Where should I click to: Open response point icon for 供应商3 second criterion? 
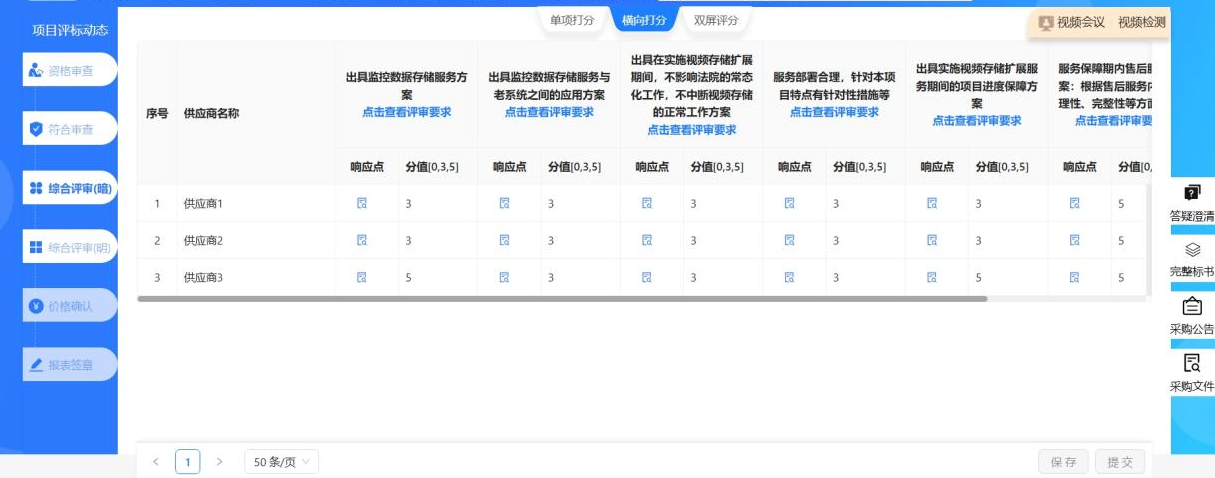pos(505,278)
